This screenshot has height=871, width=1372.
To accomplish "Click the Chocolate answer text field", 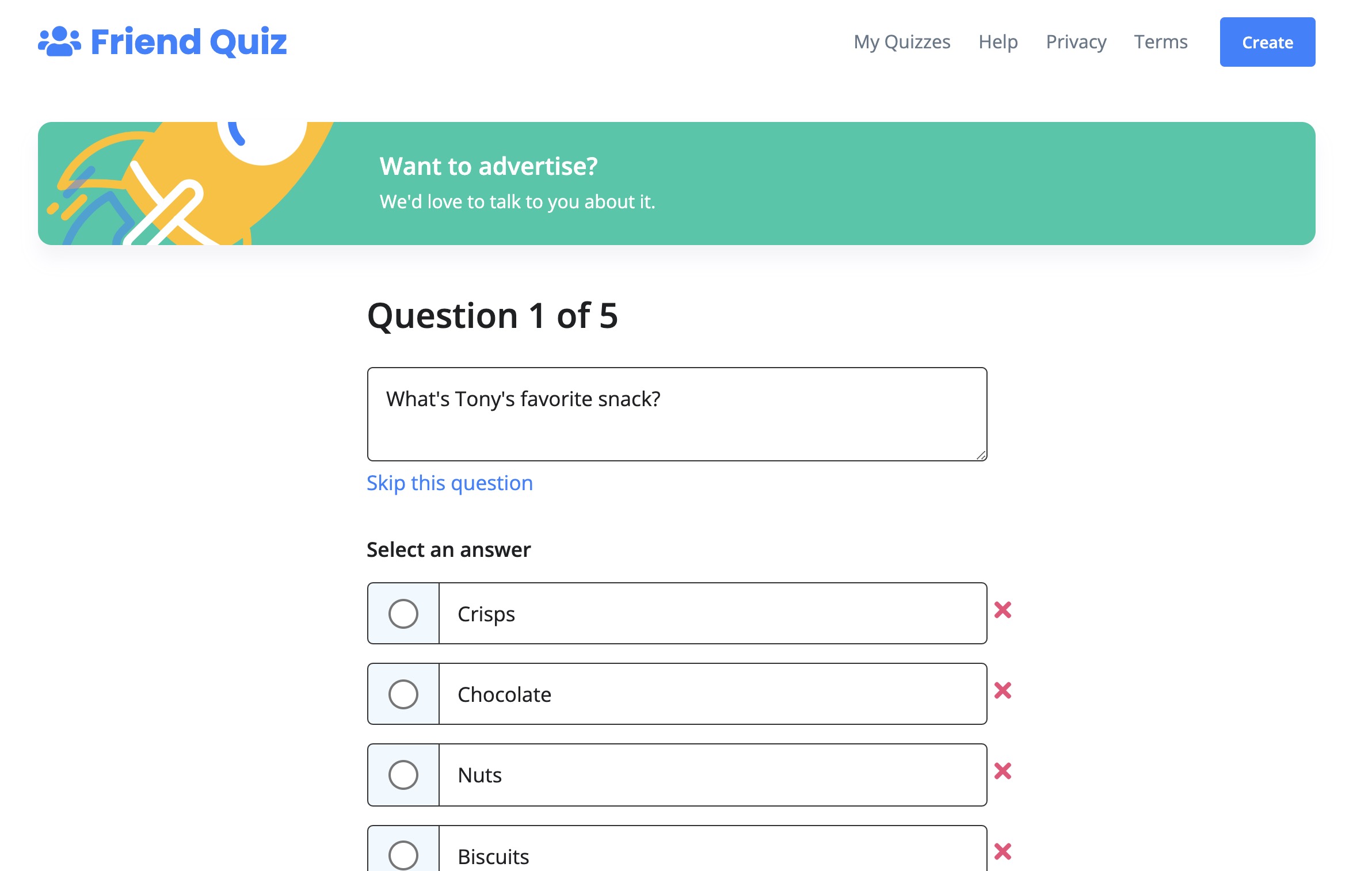I will (712, 694).
